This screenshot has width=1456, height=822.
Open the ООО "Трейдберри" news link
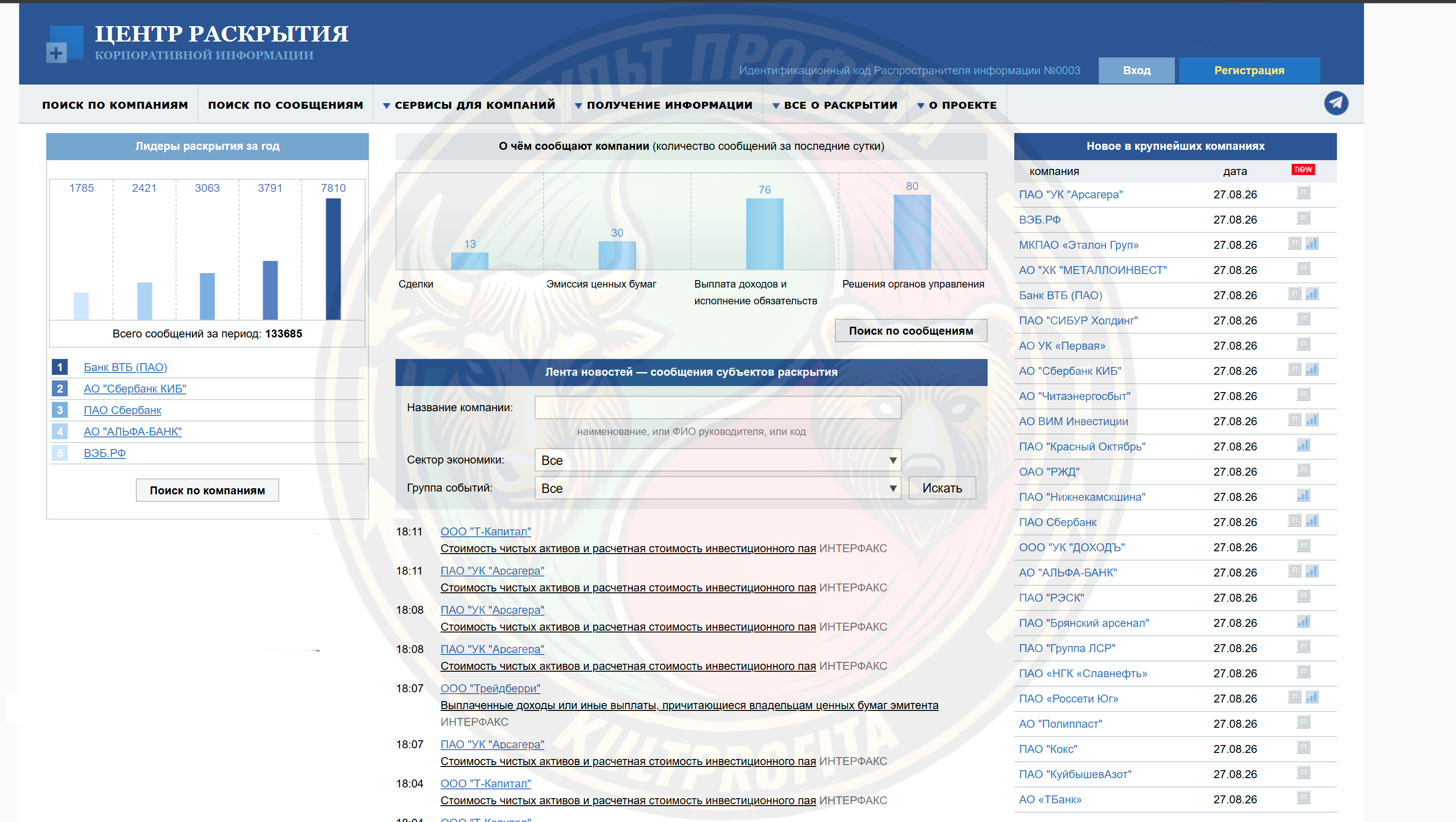[490, 688]
